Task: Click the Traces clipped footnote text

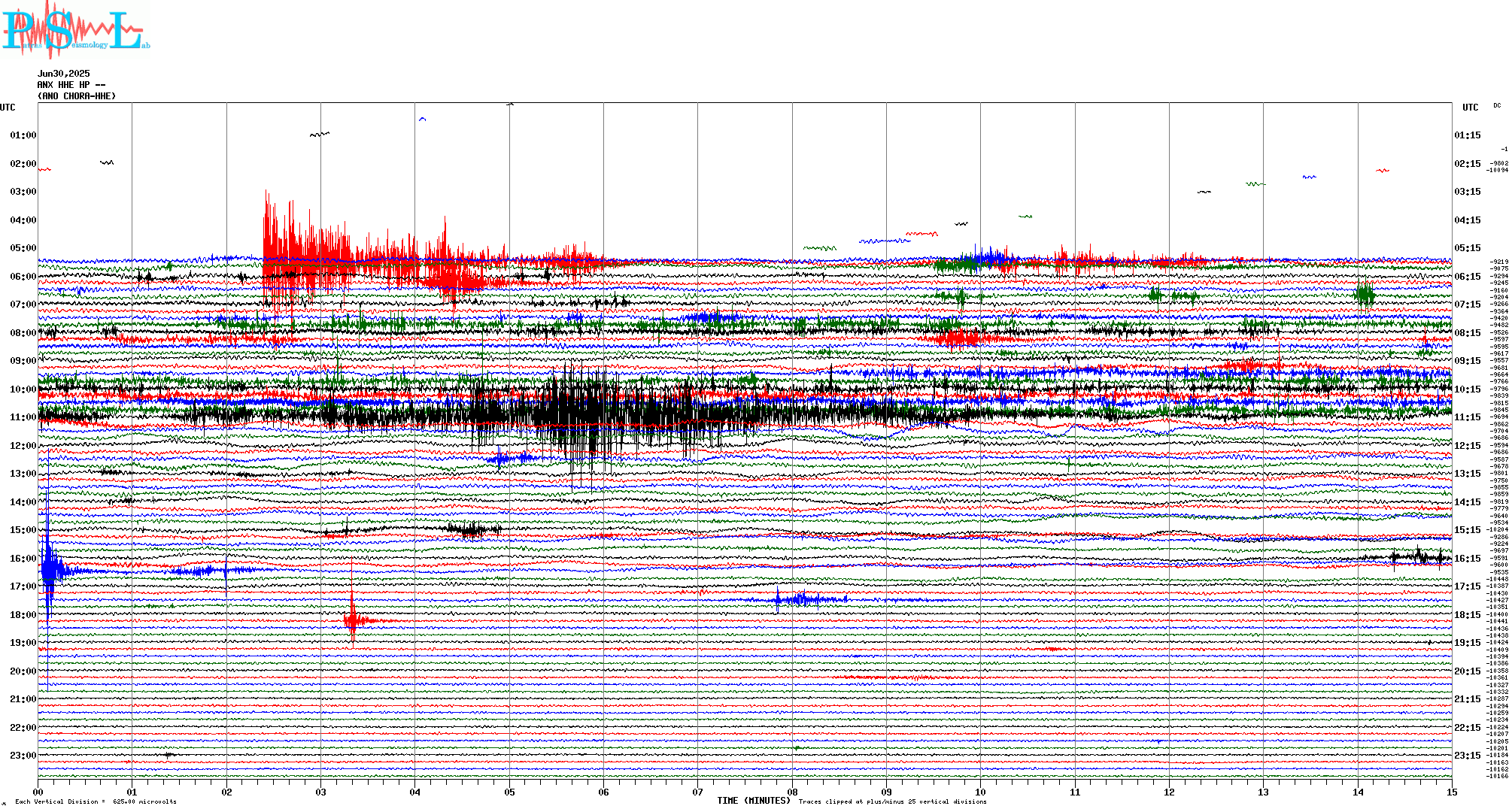Action: (892, 801)
